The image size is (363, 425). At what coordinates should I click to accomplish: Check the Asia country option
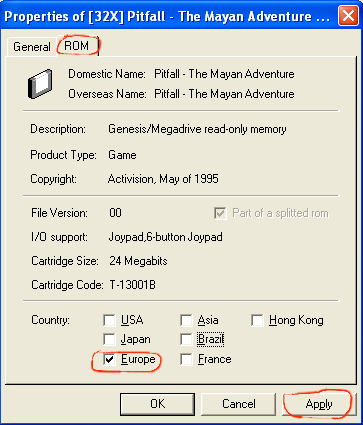[x=186, y=320]
